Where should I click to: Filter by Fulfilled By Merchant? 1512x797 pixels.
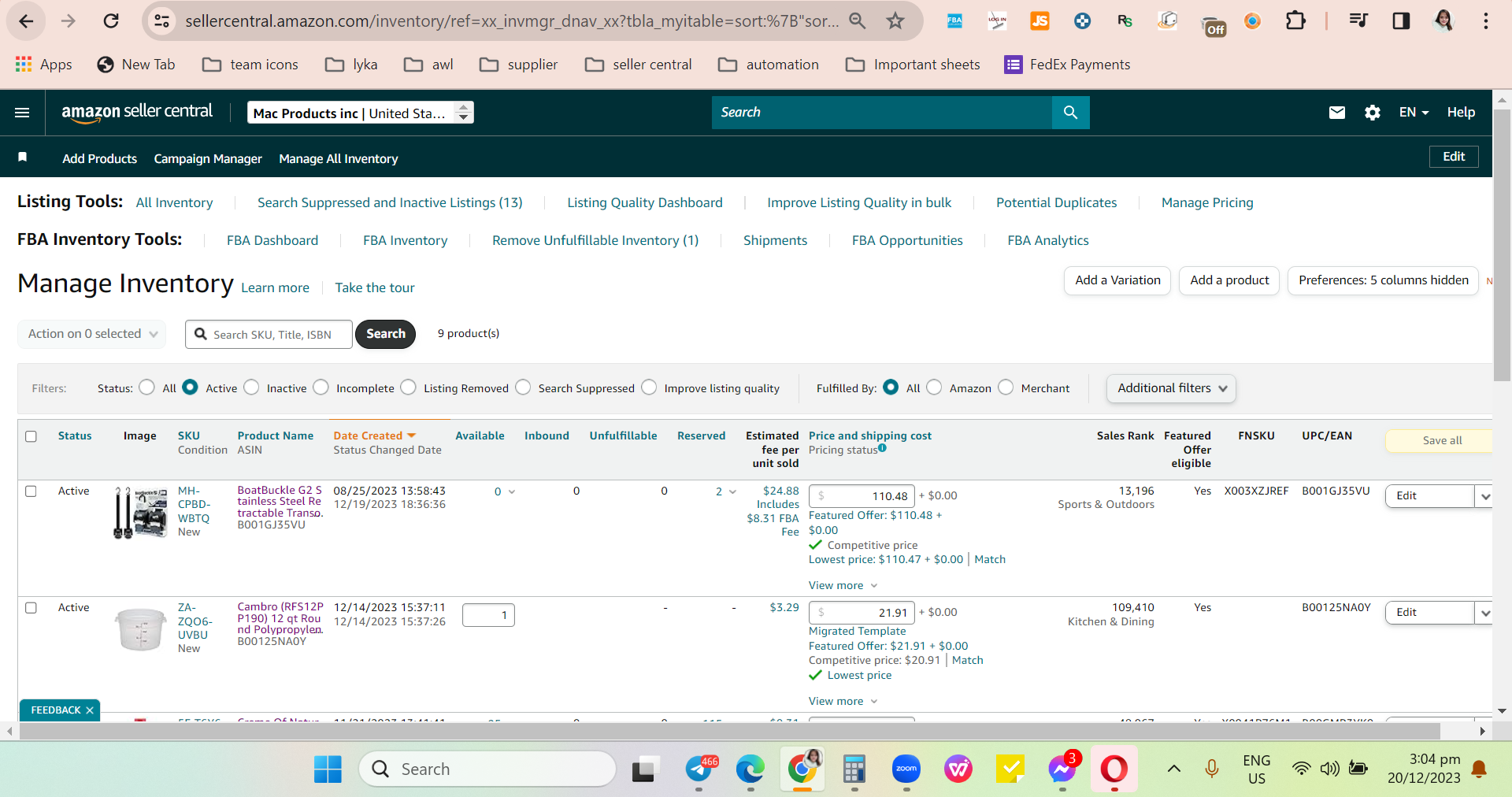1006,387
